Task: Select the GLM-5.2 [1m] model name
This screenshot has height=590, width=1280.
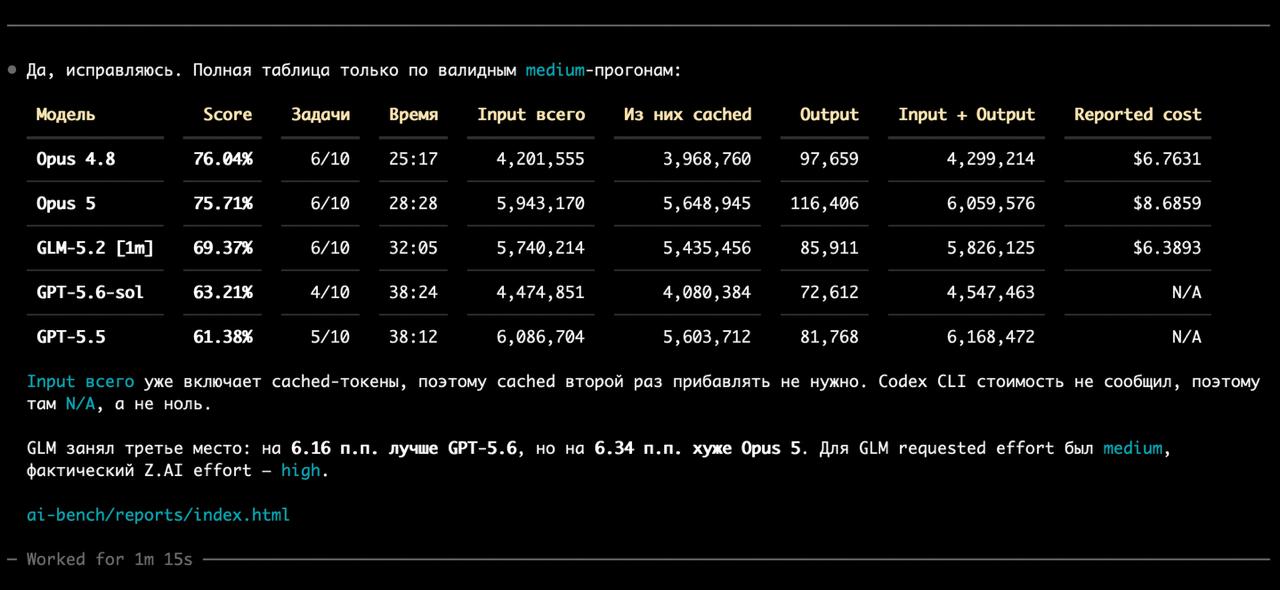Action: (x=95, y=247)
